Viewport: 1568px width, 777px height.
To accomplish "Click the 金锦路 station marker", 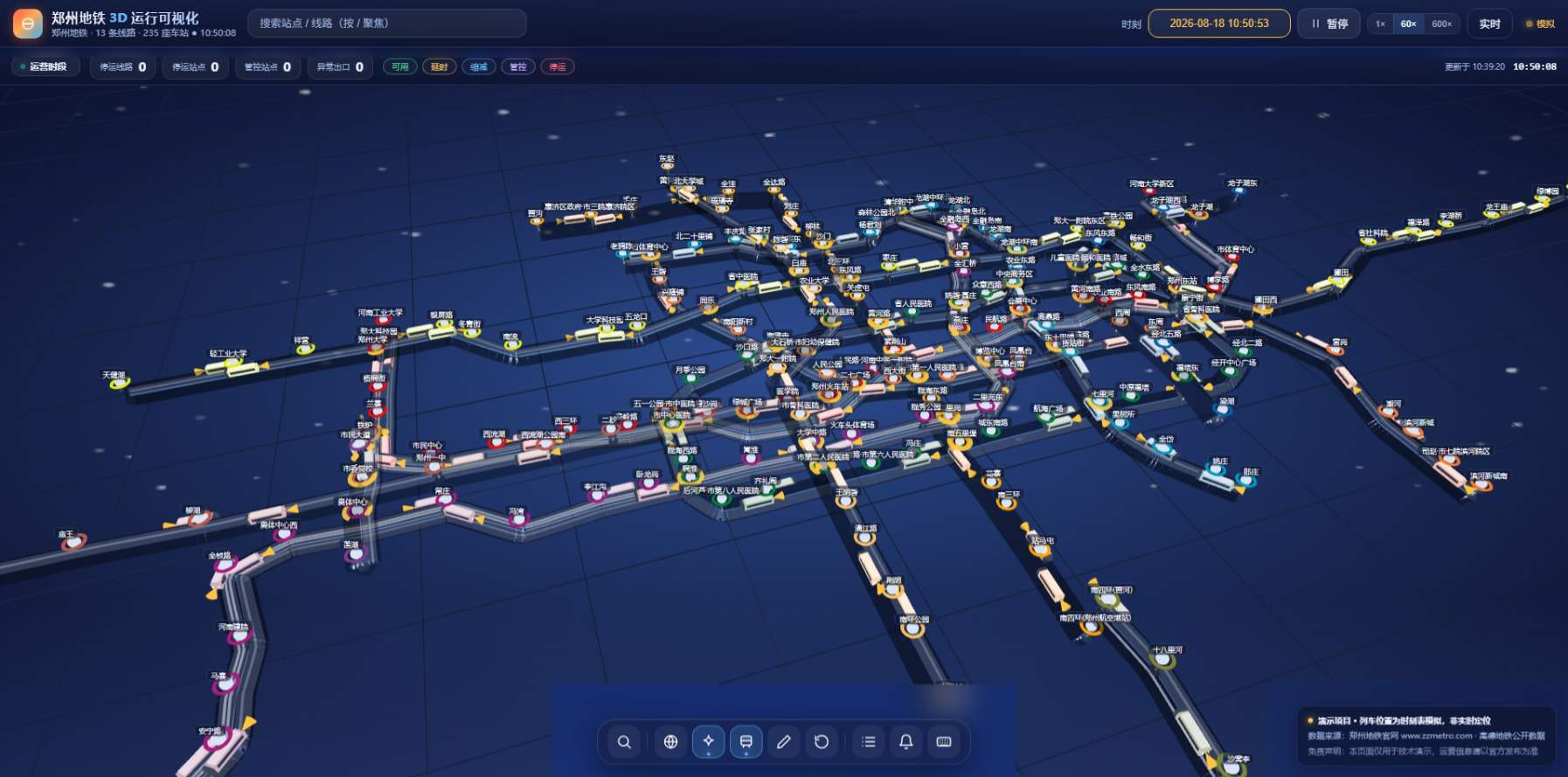I will pos(224,565).
